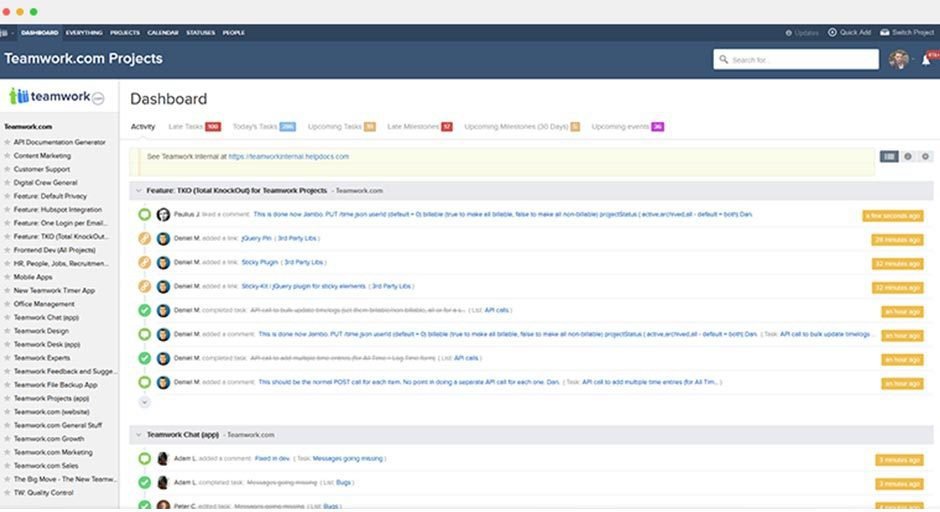
Task: Click the round icon beside list view
Action: (x=908, y=156)
